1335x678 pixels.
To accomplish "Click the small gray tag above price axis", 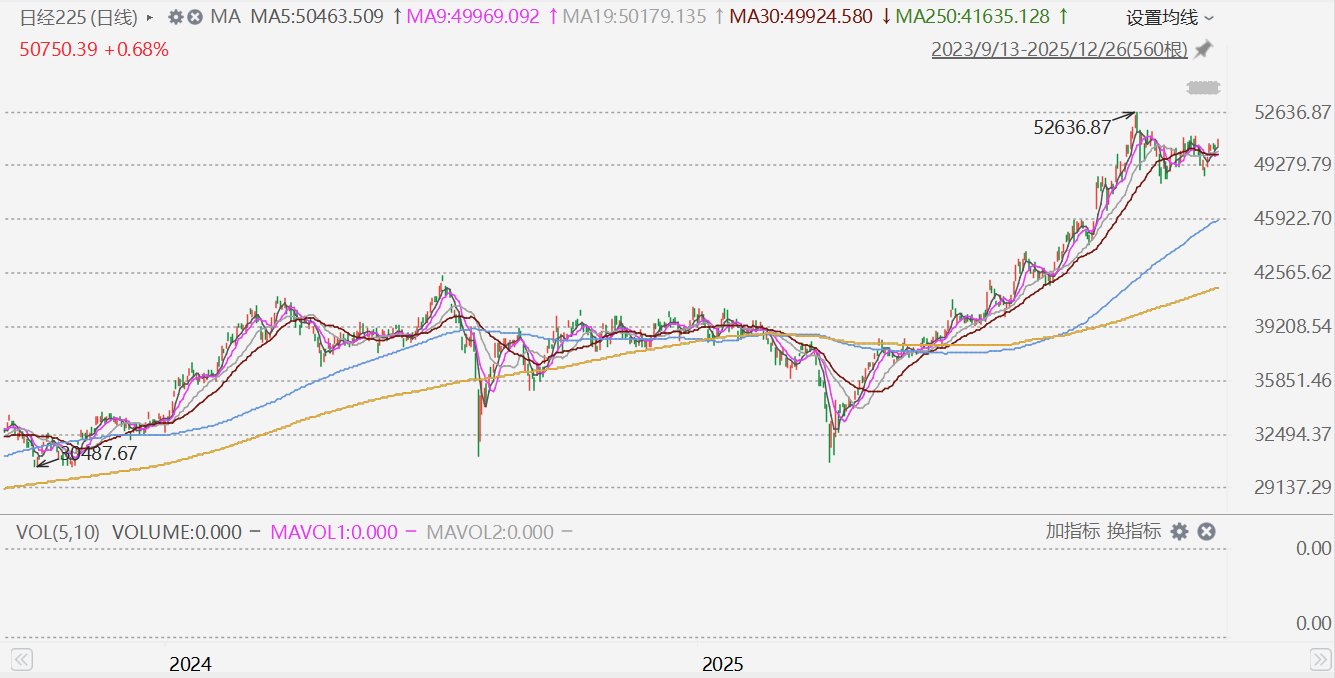I will pyautogui.click(x=1204, y=88).
